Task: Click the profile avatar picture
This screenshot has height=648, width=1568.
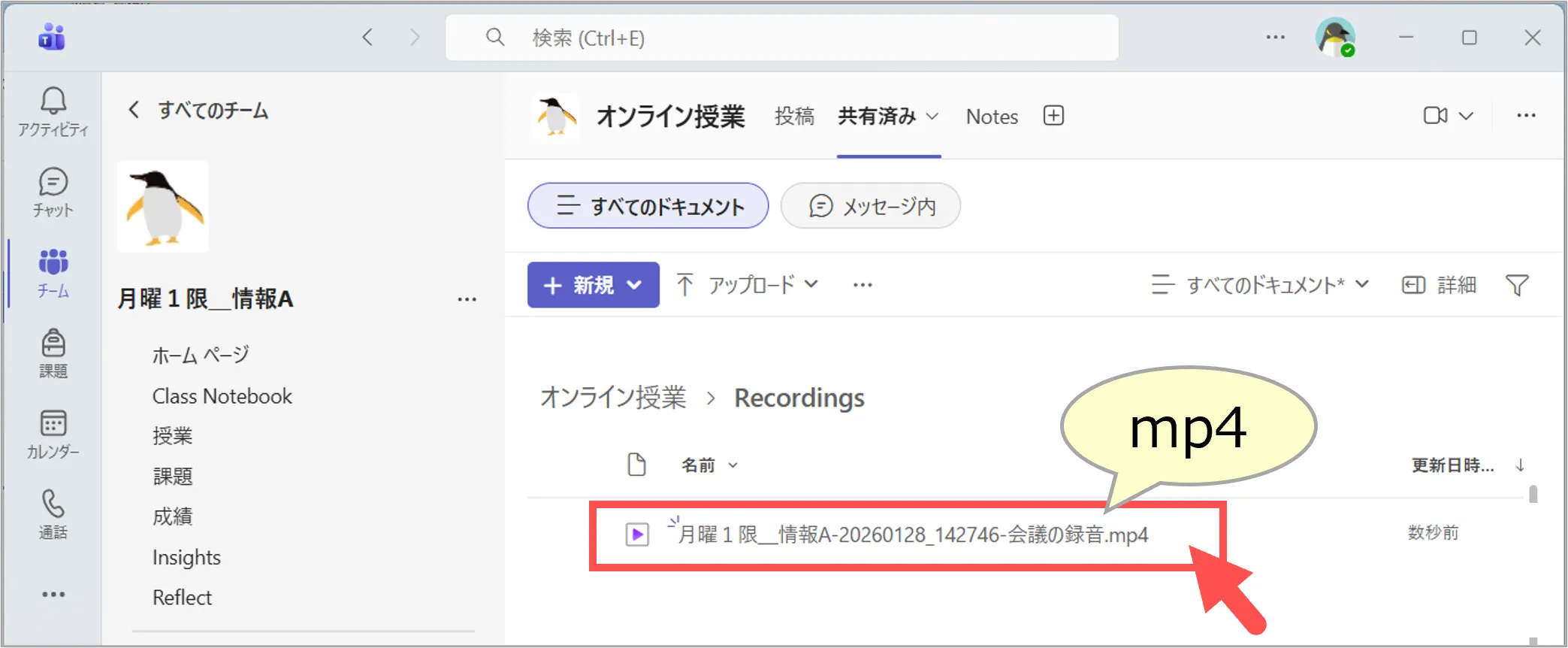Action: point(1334,37)
